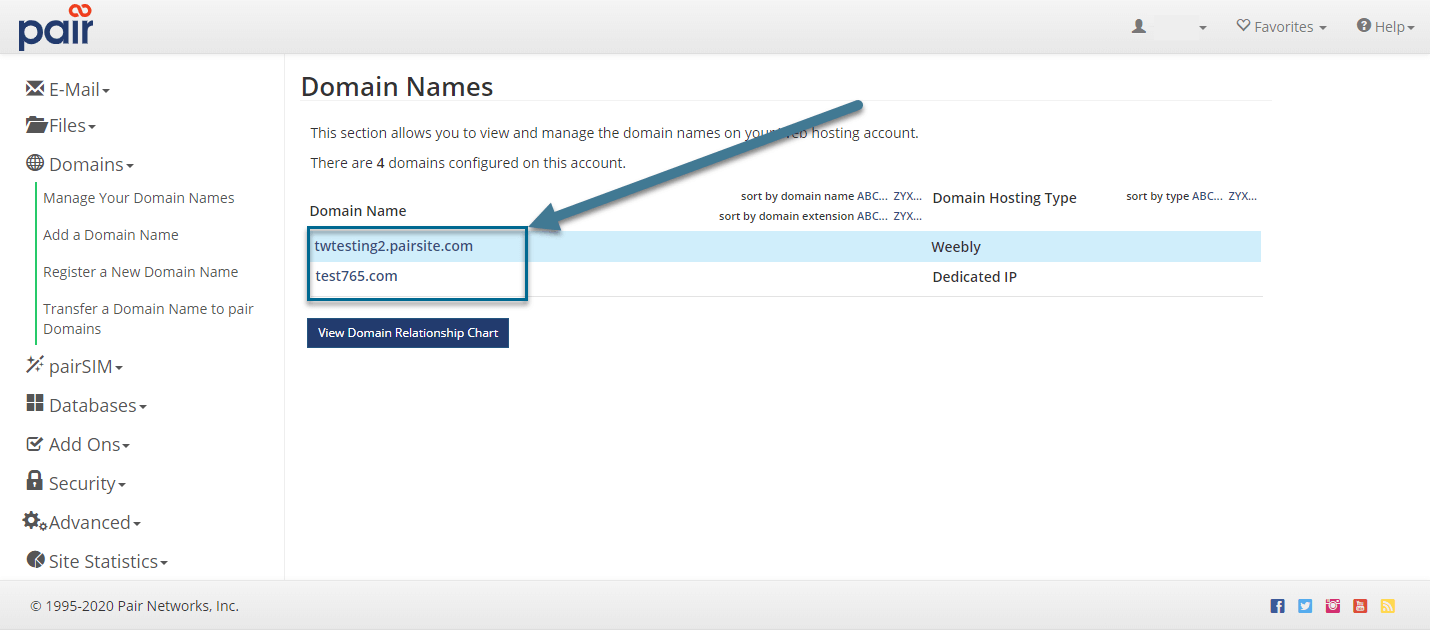Choose Register a New Domain Name
Image resolution: width=1430 pixels, height=630 pixels.
(x=141, y=272)
